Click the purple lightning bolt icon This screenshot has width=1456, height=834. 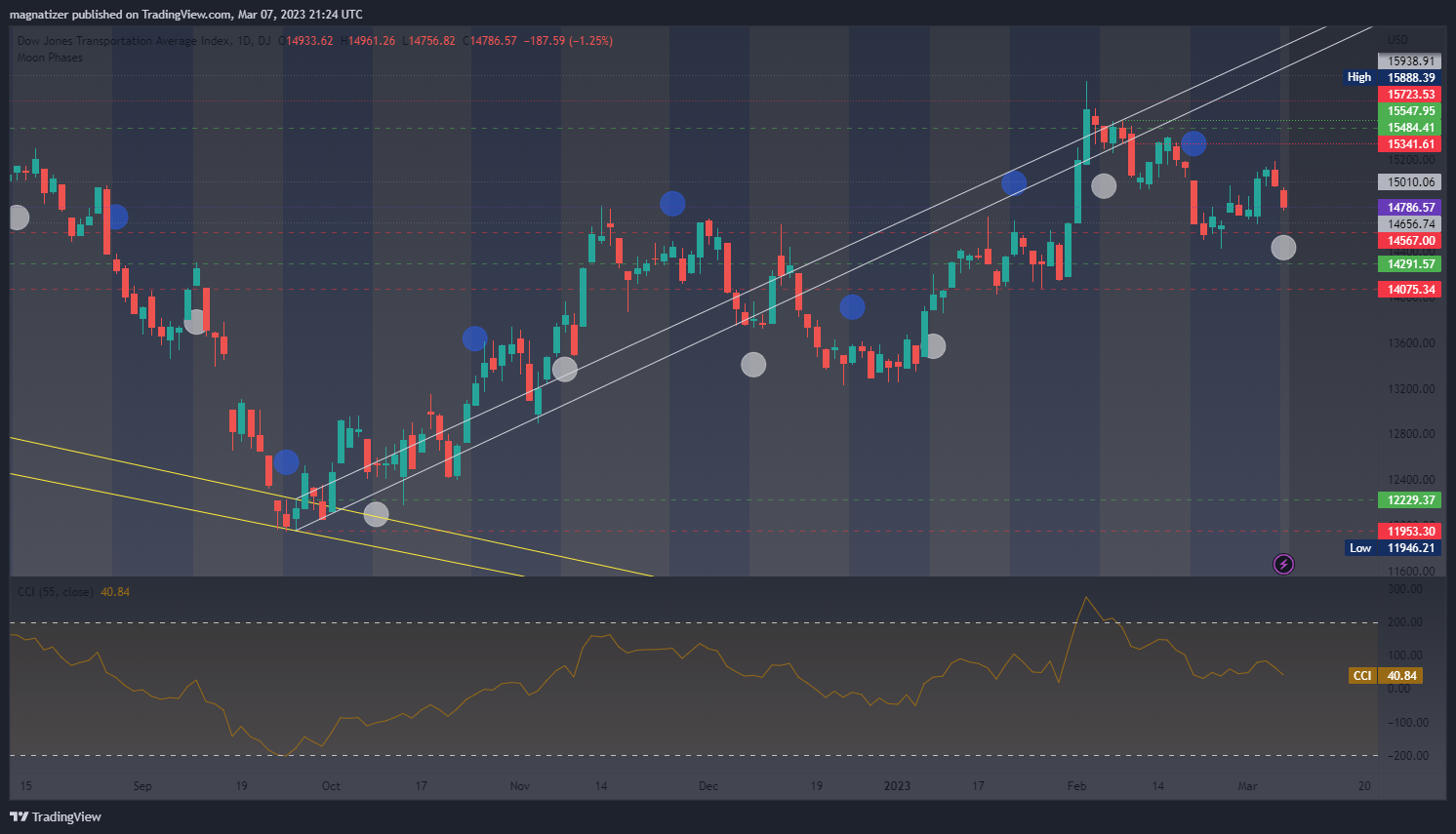[1284, 564]
